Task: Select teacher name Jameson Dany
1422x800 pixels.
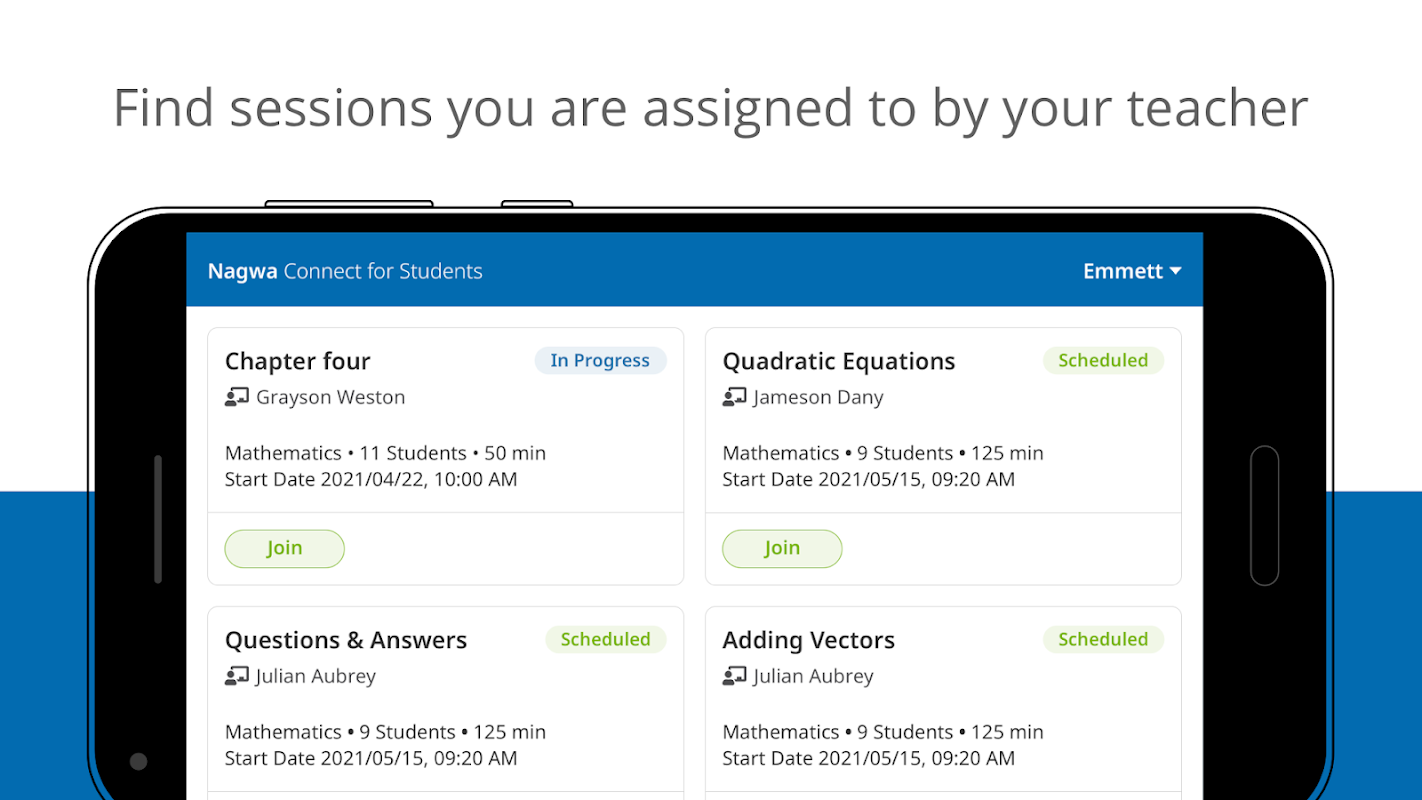Action: tap(818, 397)
